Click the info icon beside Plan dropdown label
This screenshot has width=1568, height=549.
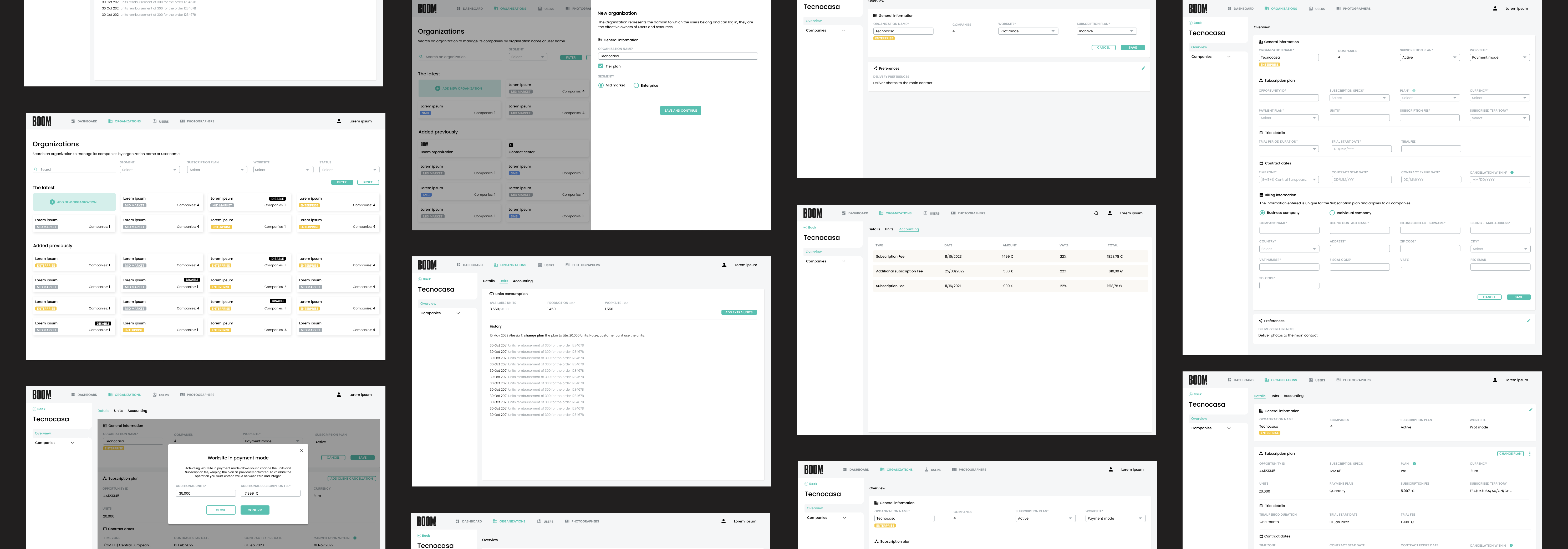(x=1413, y=91)
